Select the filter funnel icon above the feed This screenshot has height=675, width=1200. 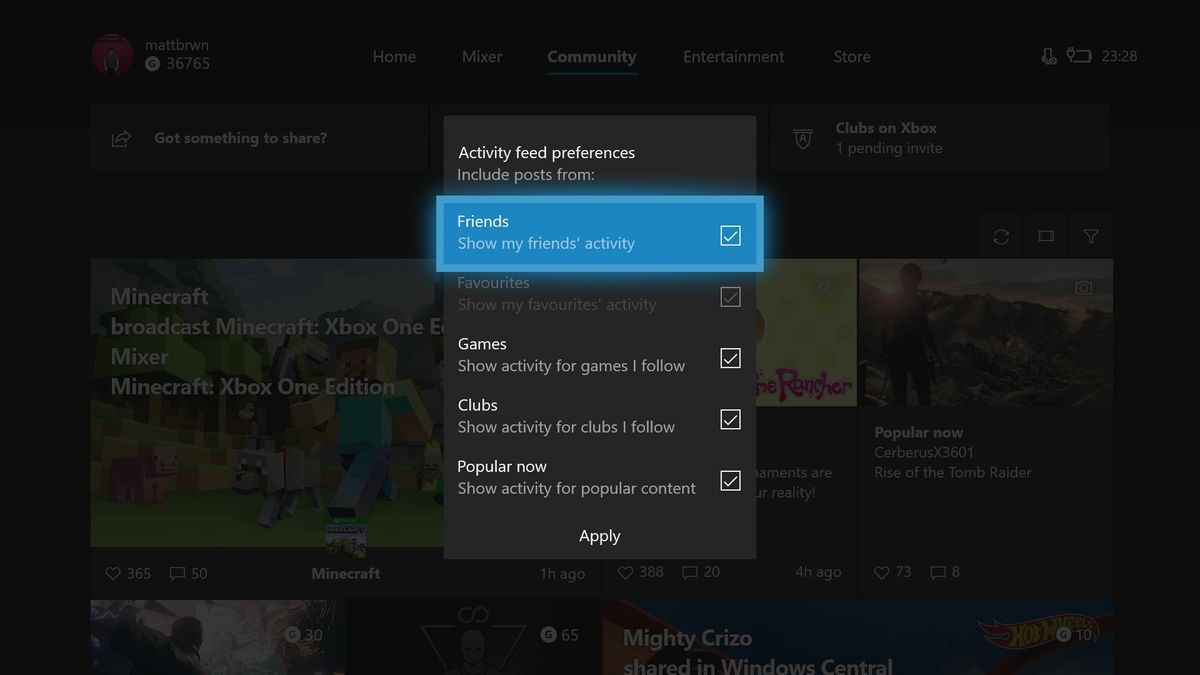(x=1091, y=236)
